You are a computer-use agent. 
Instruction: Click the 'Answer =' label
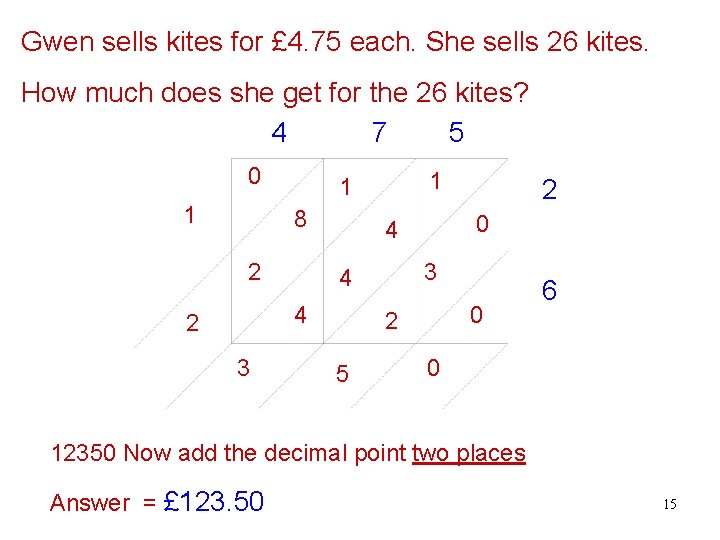click(x=102, y=502)
